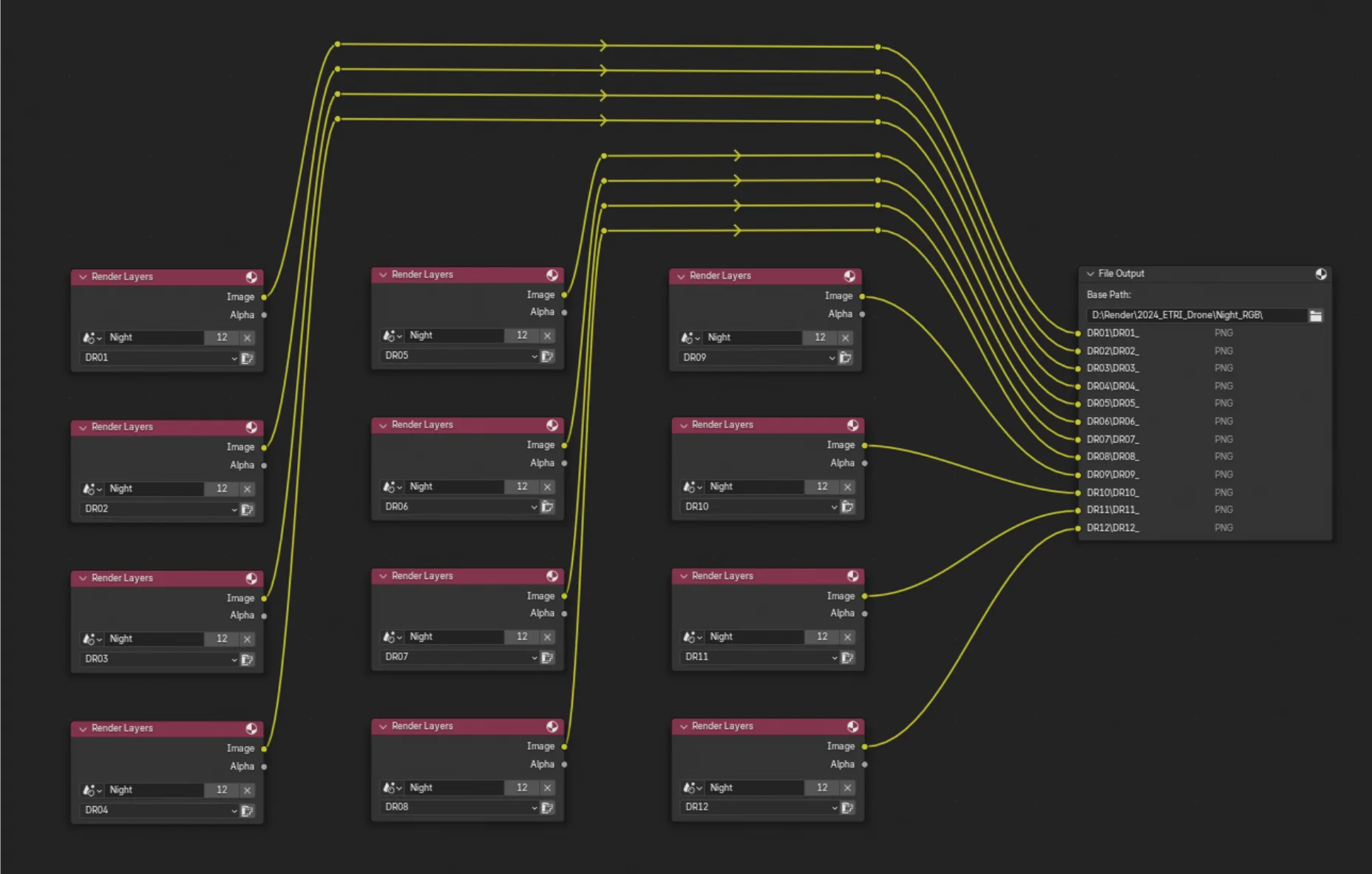Viewport: 1372px width, 874px height.
Task: Click the preview sphere on DR03 Render Layers header
Action: coord(252,577)
